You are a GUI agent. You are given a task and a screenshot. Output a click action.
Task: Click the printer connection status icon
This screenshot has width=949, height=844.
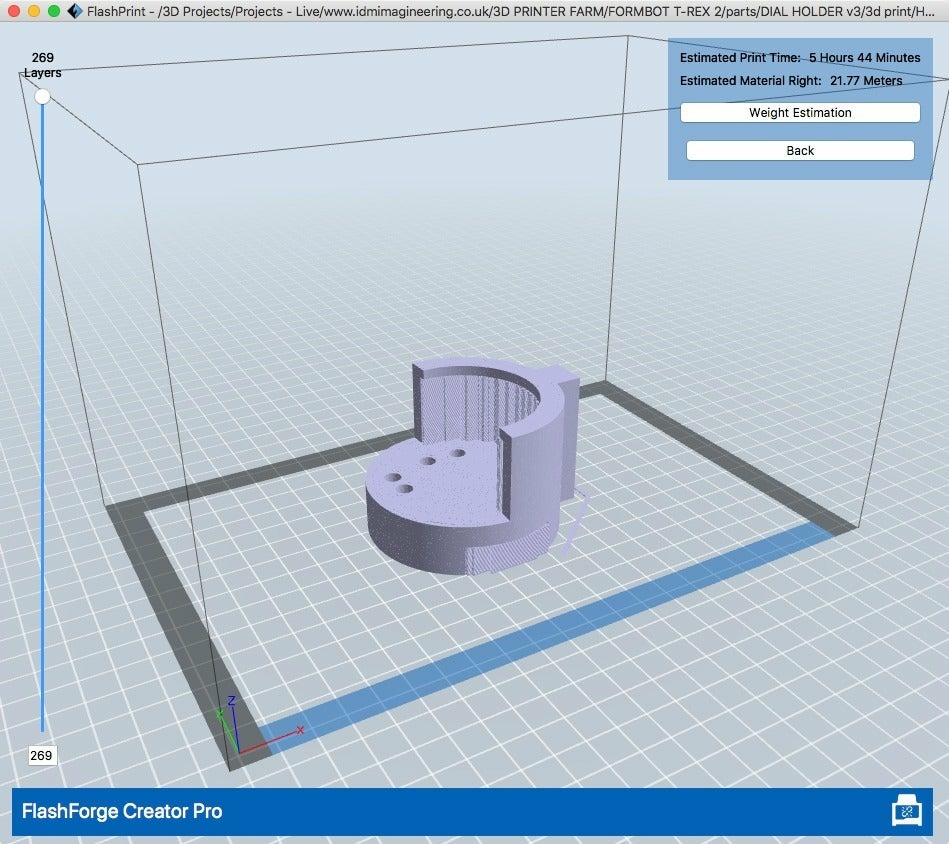pos(906,810)
